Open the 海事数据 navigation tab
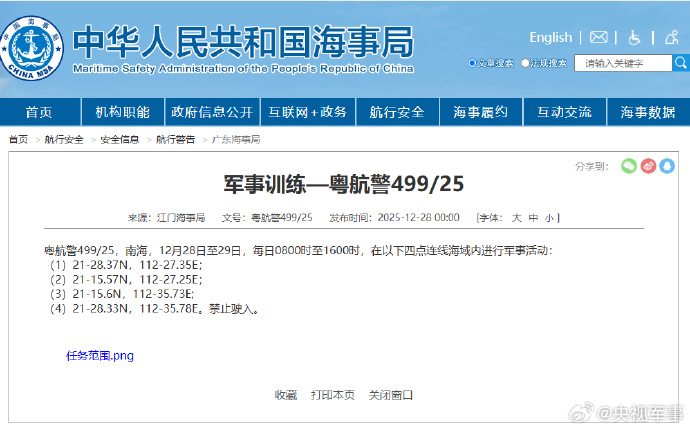Image resolution: width=690 pixels, height=429 pixels. tap(648, 112)
